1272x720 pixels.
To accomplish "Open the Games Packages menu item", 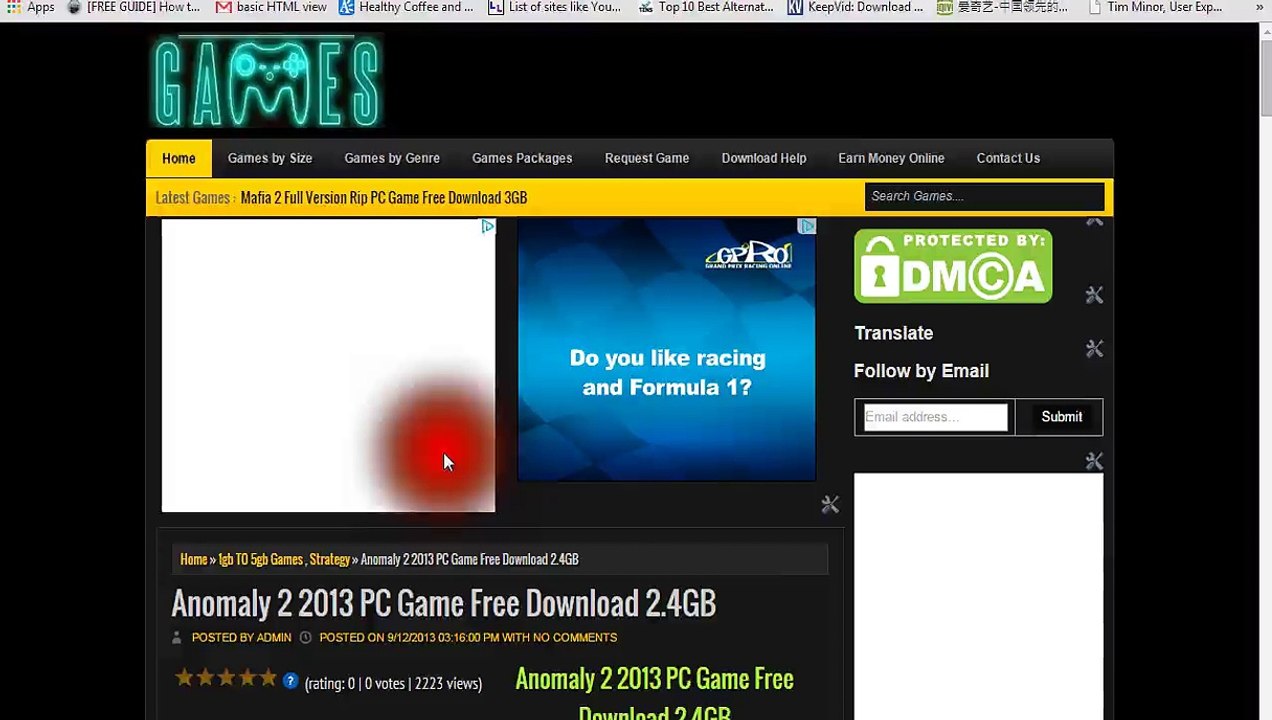I will tap(522, 158).
